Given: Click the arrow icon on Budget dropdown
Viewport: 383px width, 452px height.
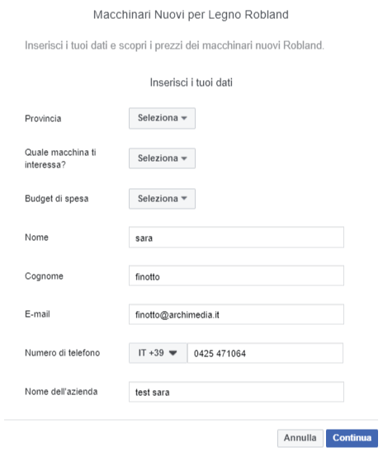Looking at the screenshot, I should (x=184, y=199).
